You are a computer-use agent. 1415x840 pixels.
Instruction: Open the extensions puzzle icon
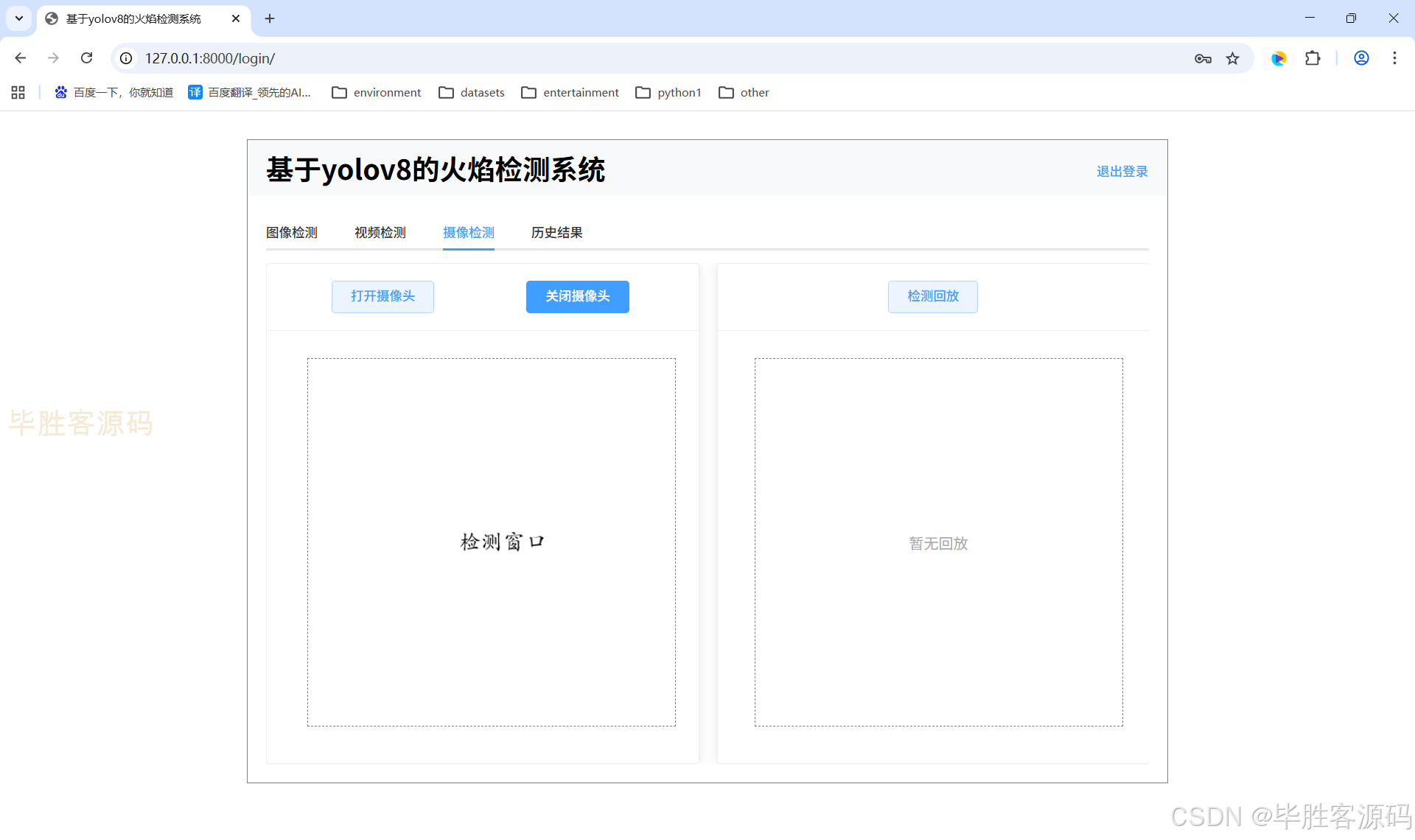coord(1313,58)
